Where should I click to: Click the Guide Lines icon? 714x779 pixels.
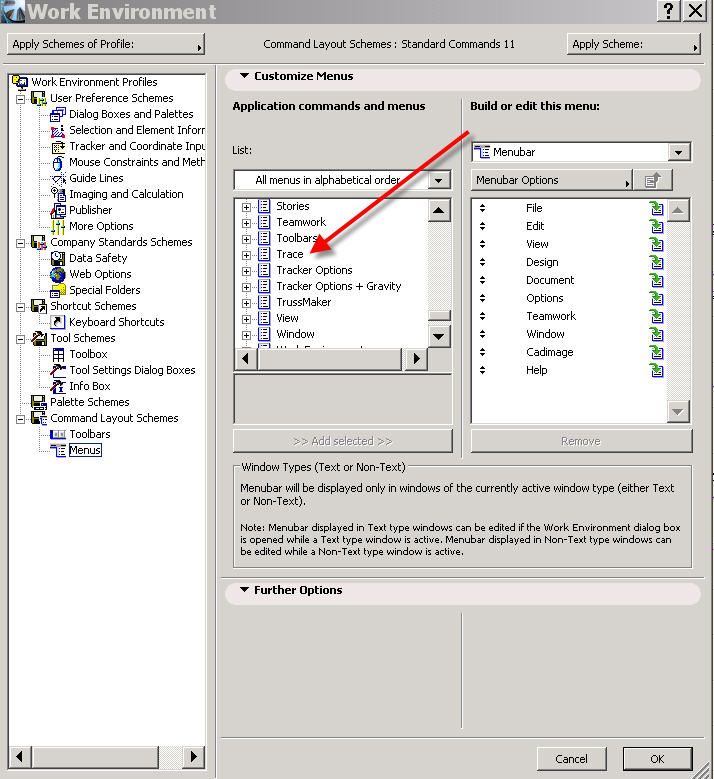point(59,178)
